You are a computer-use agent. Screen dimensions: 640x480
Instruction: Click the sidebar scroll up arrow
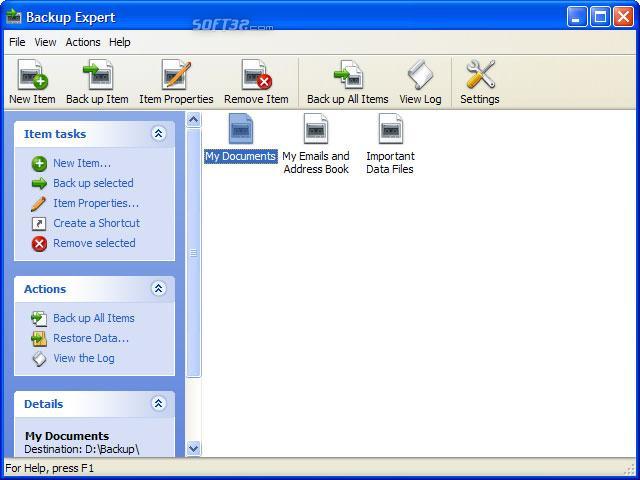193,120
